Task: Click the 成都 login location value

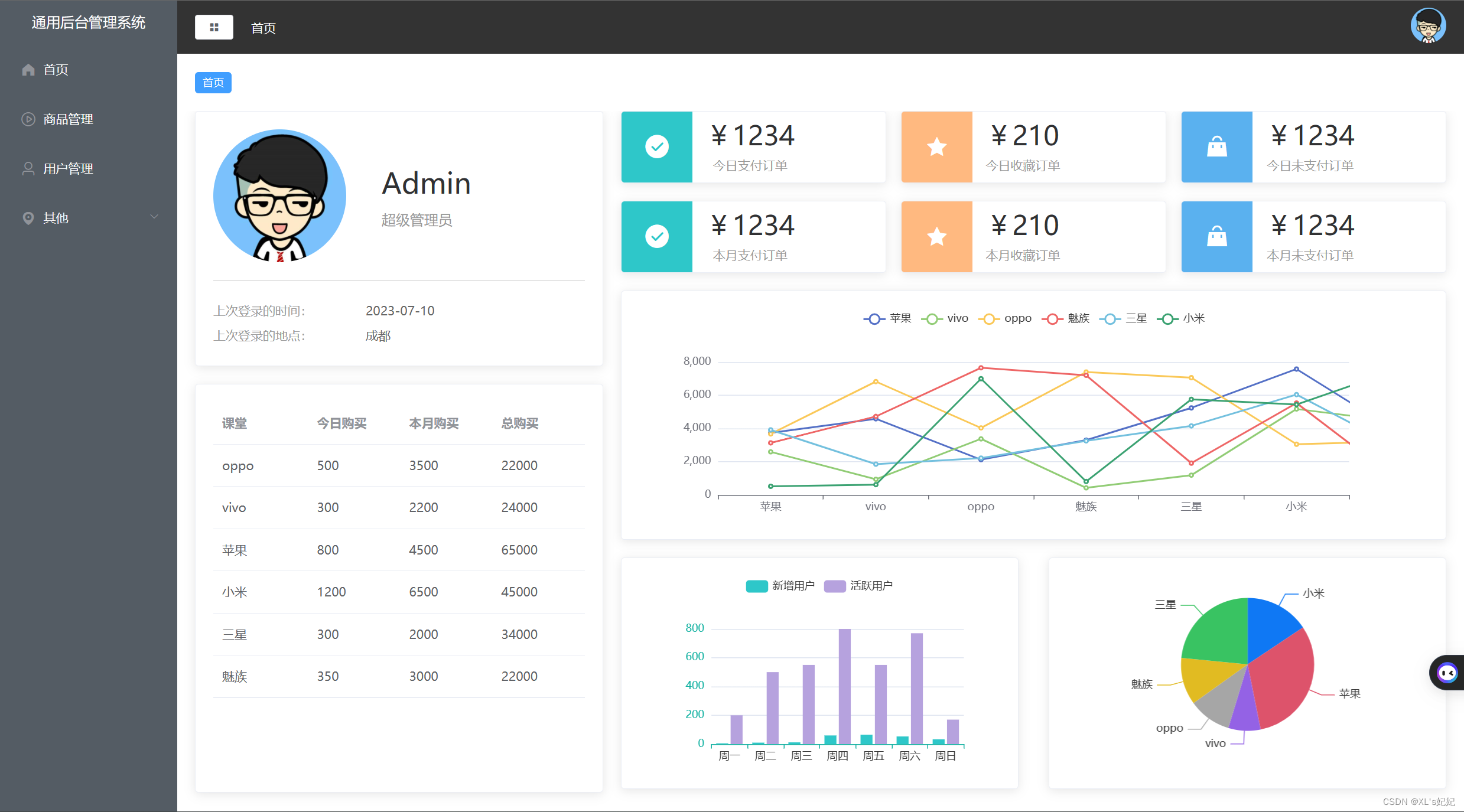Action: [x=378, y=336]
